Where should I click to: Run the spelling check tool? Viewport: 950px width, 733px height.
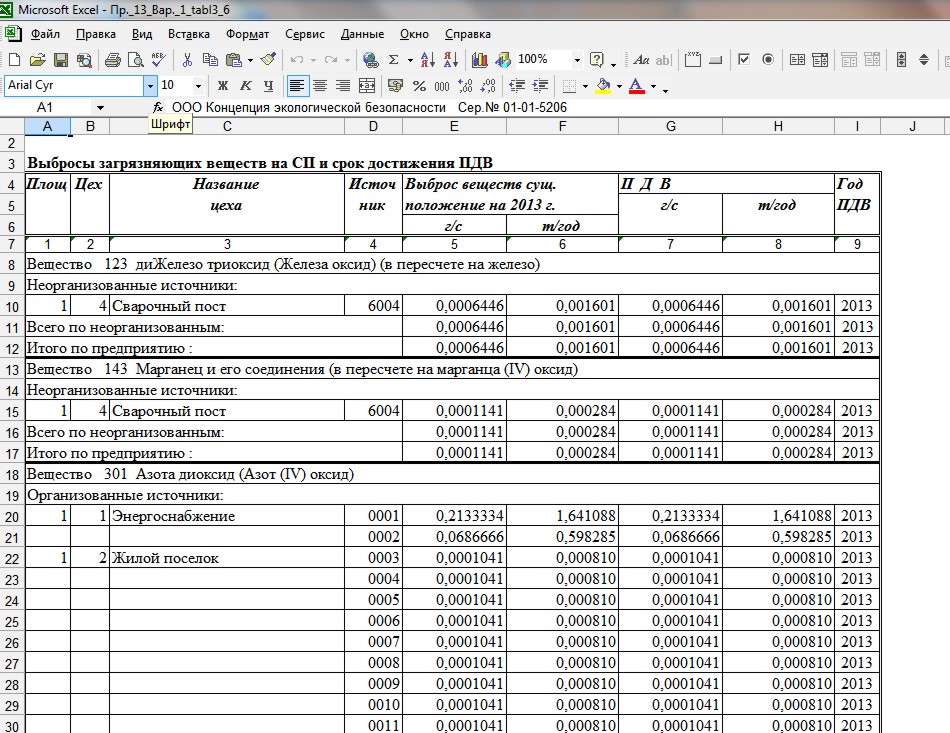157,60
